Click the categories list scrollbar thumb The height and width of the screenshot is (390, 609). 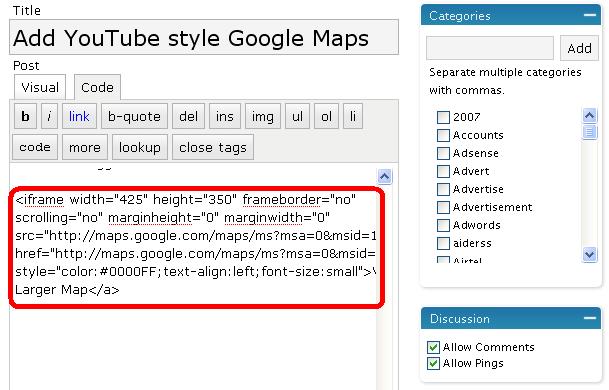(590, 132)
